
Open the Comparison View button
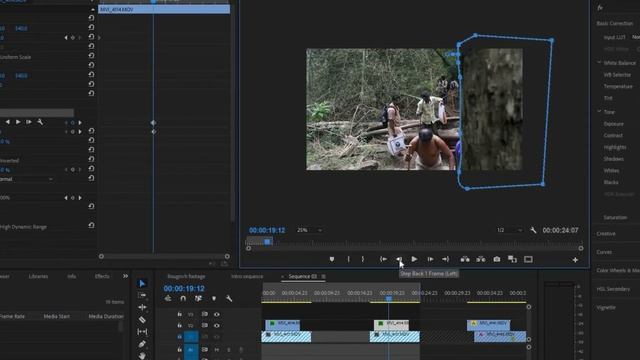tap(512, 259)
